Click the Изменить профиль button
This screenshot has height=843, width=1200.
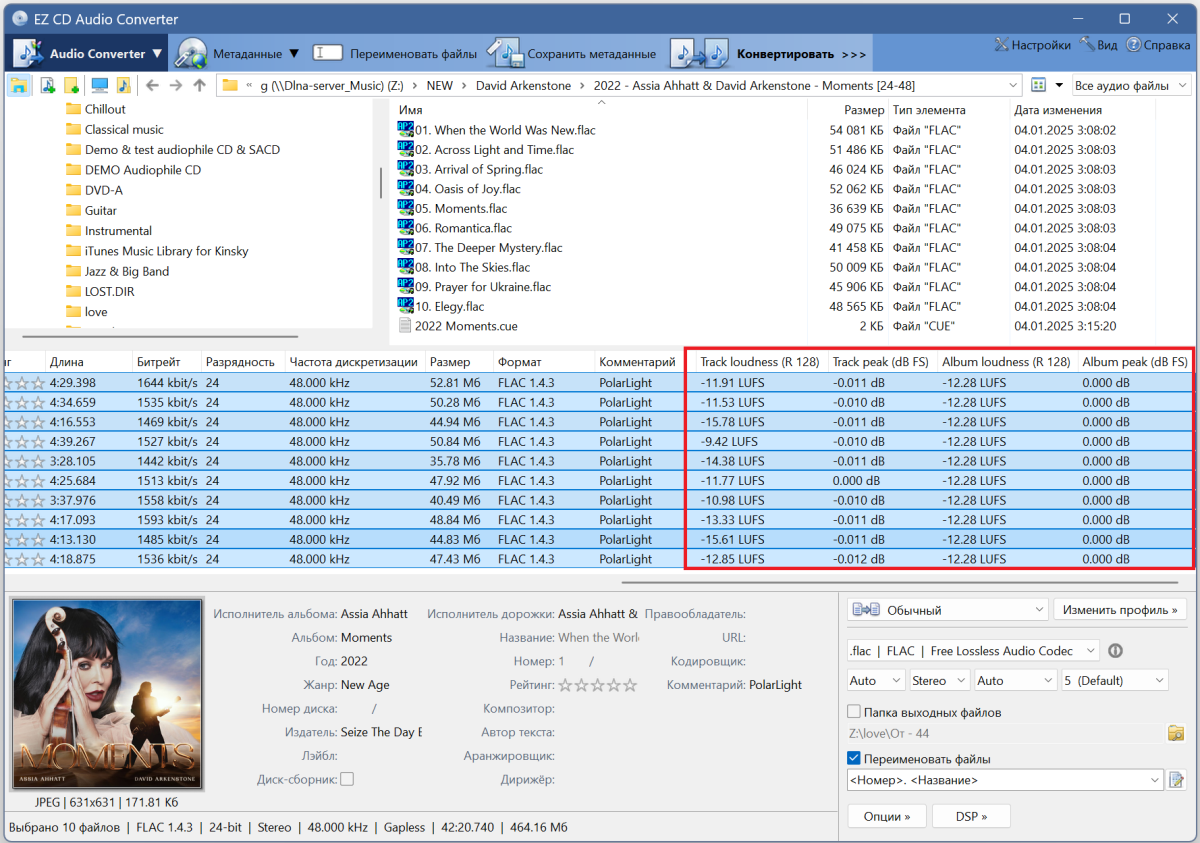1120,609
